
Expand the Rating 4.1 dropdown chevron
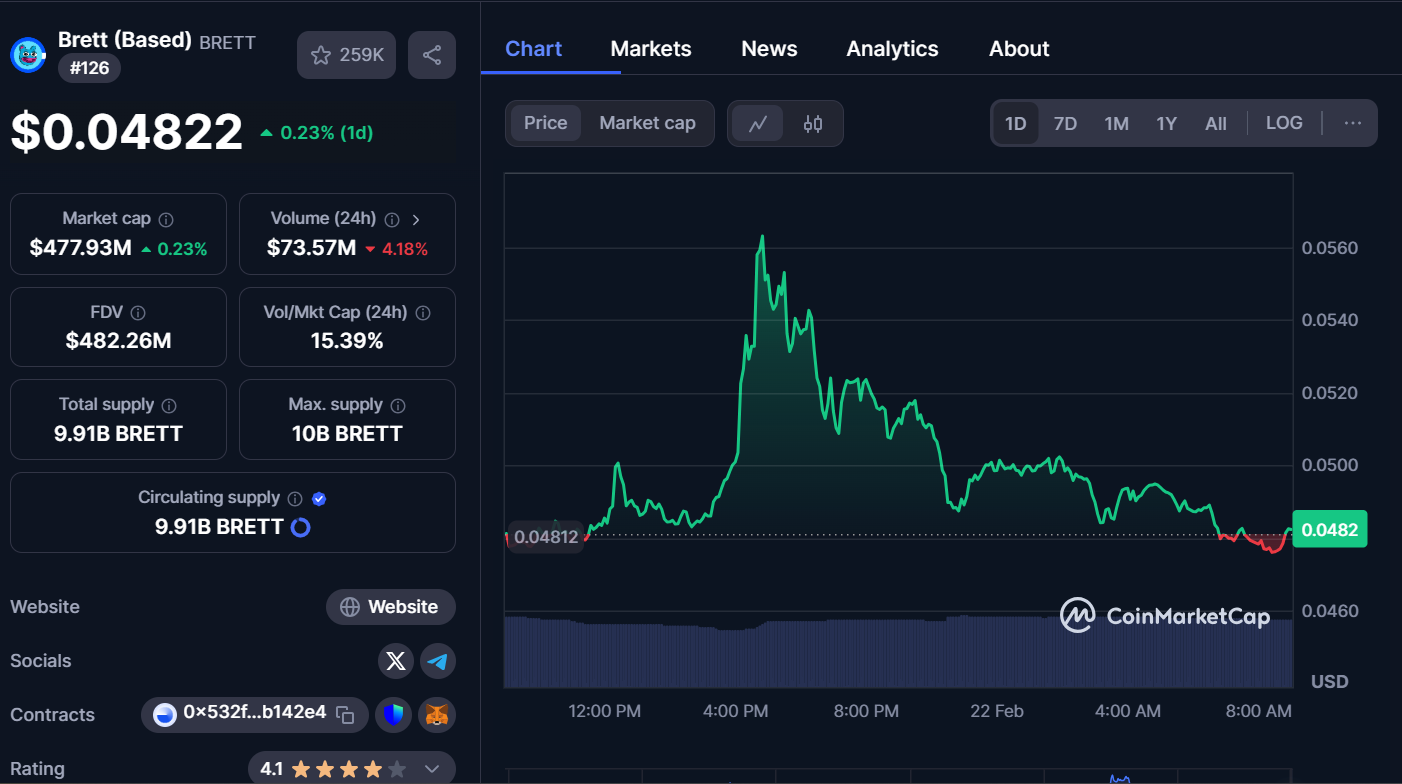click(x=432, y=769)
